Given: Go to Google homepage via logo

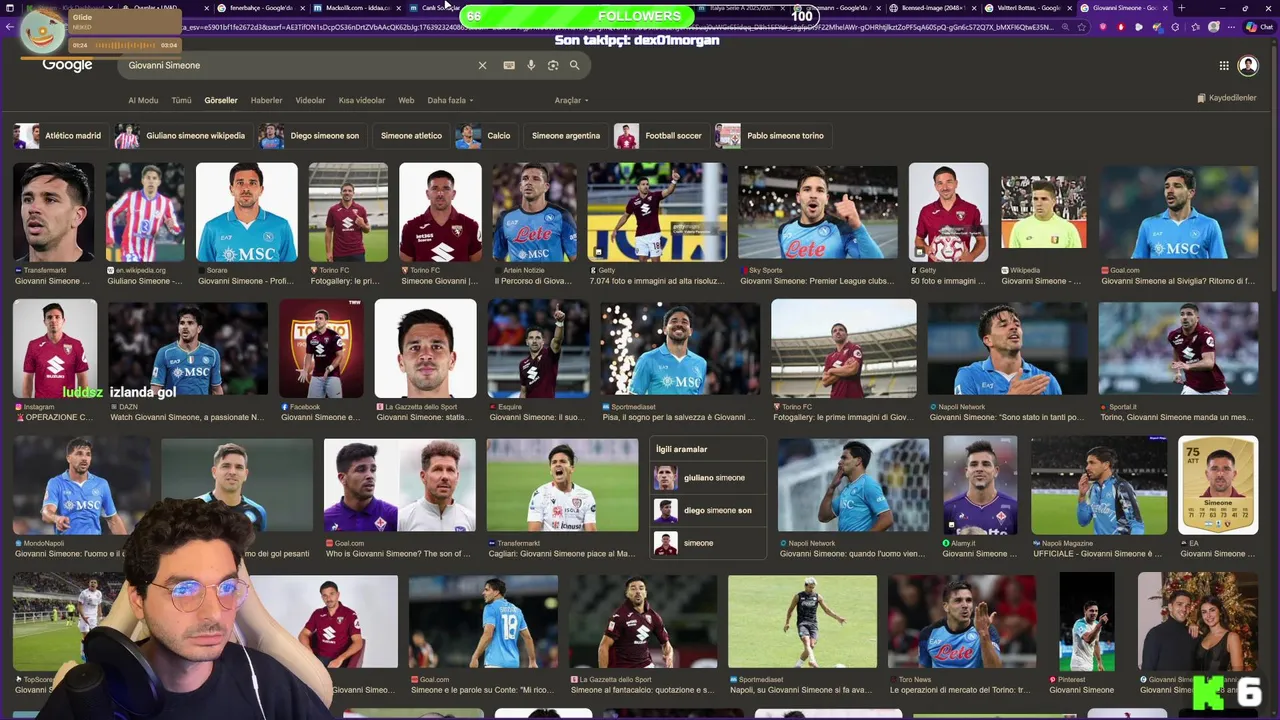Looking at the screenshot, I should 67,64.
